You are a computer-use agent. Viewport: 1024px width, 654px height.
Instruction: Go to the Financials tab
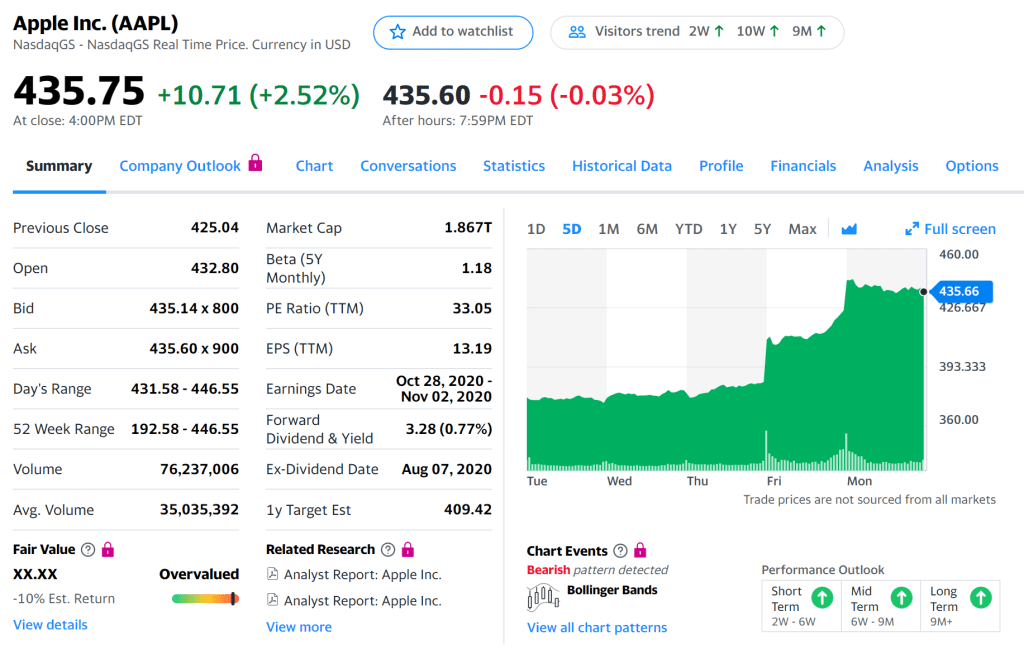pyautogui.click(x=803, y=166)
